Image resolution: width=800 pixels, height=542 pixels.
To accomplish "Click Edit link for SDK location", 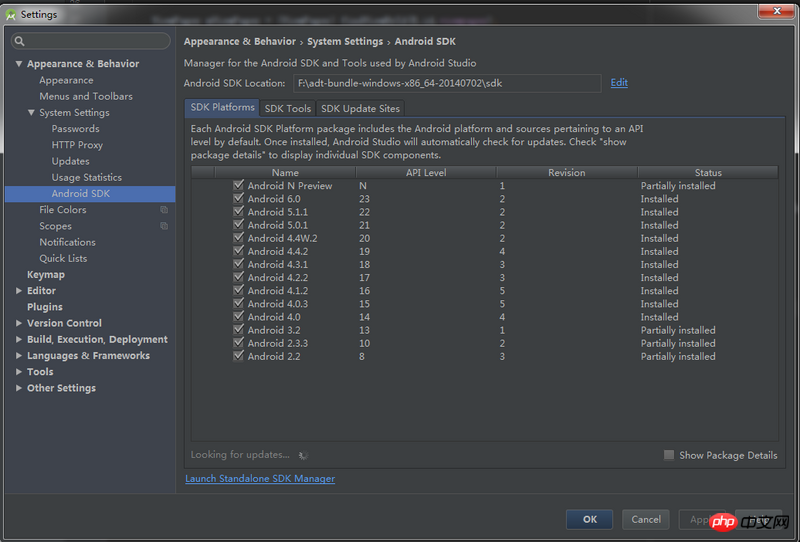I will click(619, 83).
